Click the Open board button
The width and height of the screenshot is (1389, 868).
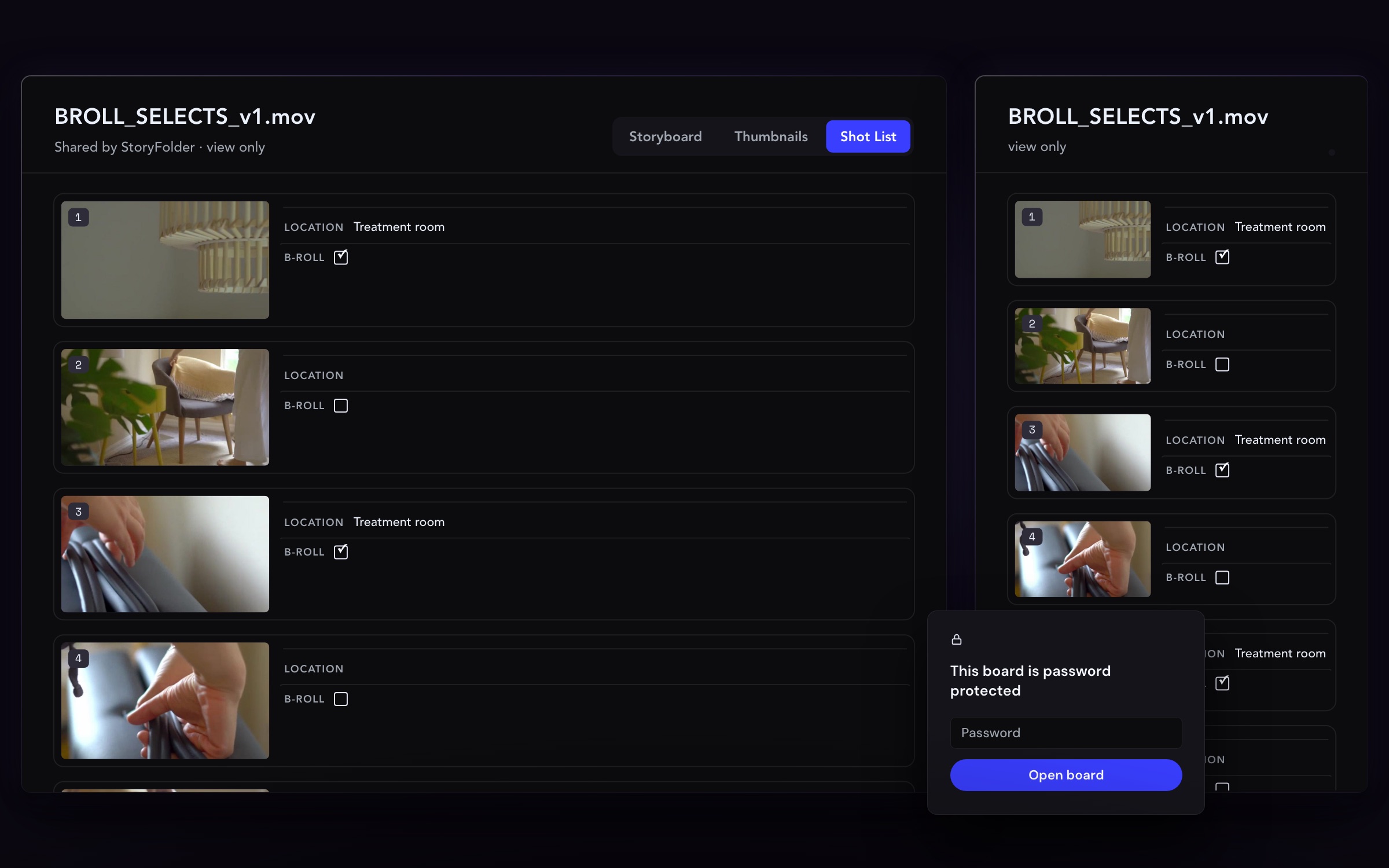[1065, 775]
